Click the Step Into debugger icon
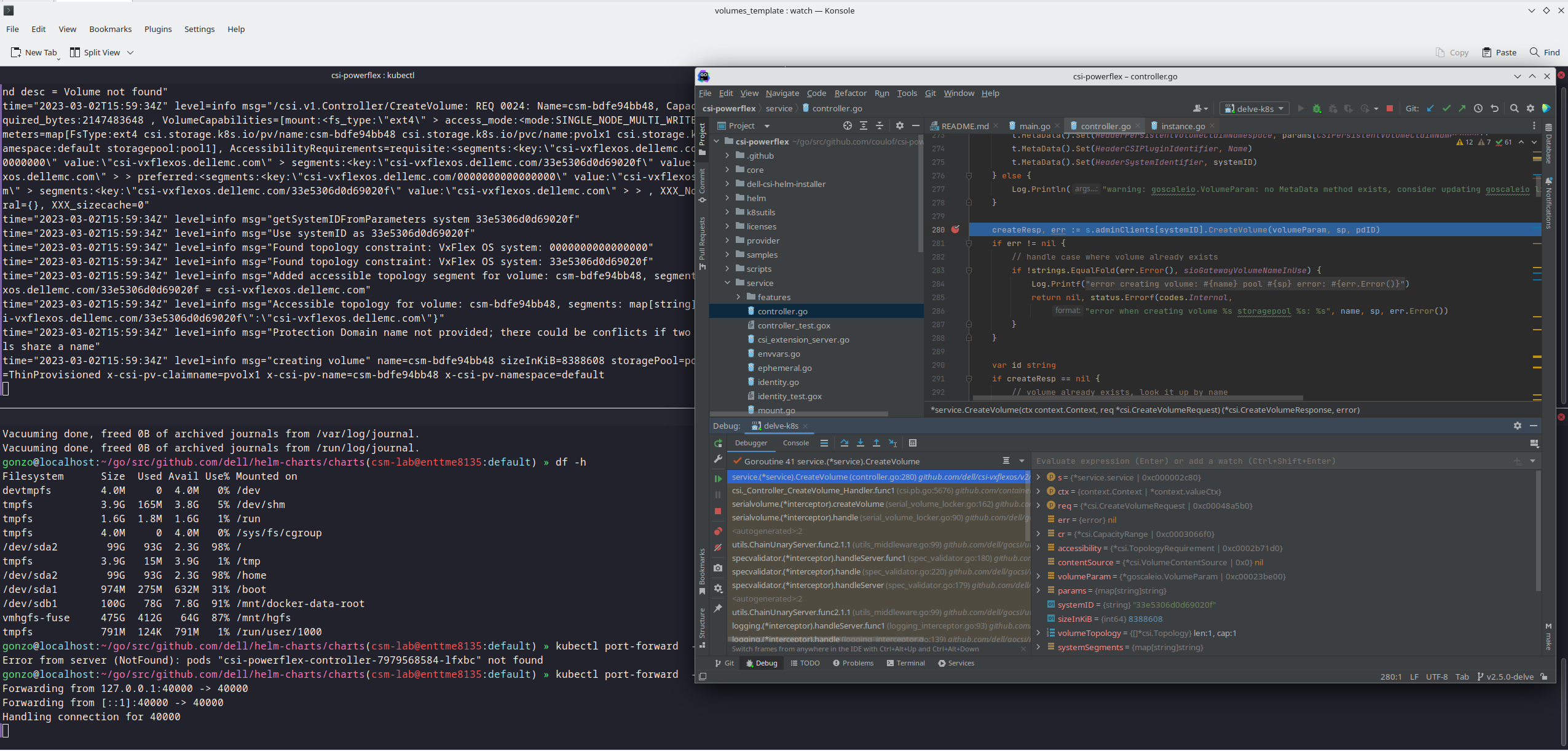This screenshot has width=1568, height=751. [860, 443]
